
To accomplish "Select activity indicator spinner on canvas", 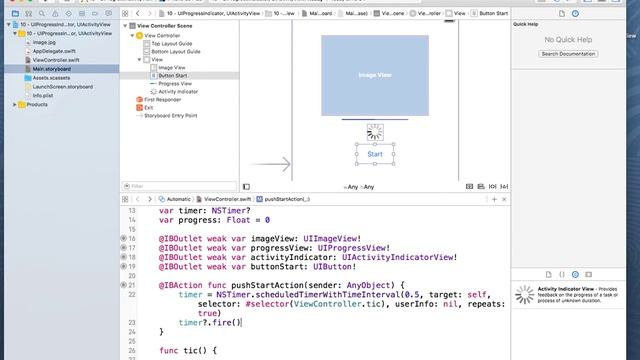I will [375, 132].
